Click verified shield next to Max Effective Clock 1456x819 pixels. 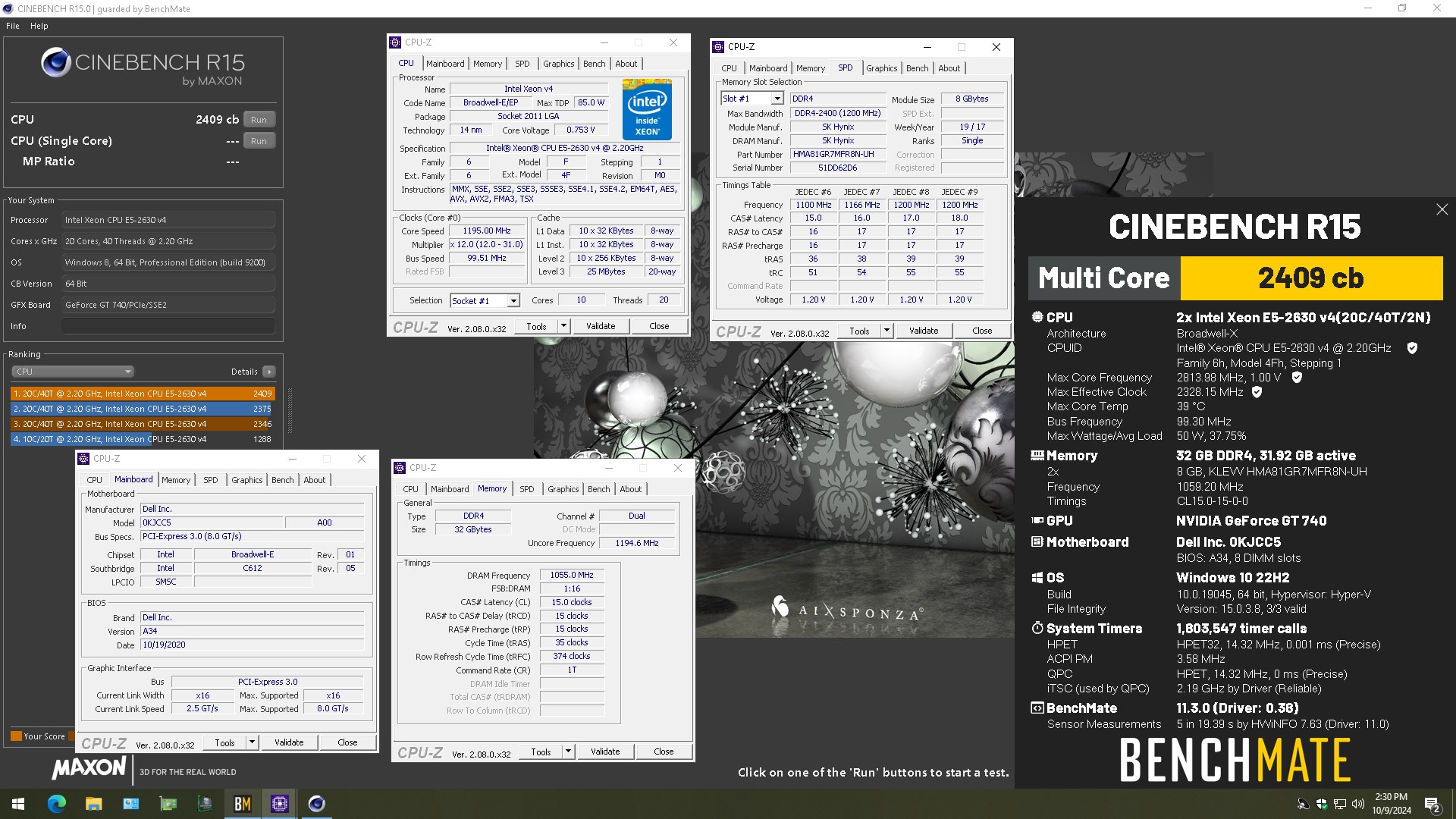click(1257, 392)
